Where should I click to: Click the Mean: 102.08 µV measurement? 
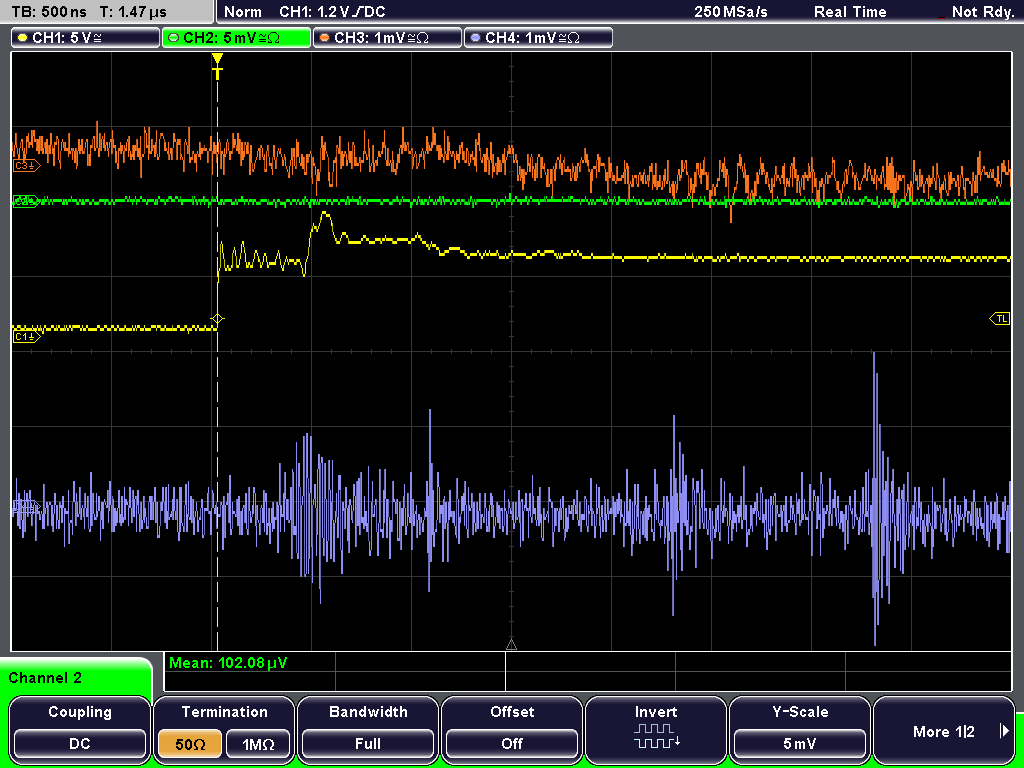(x=228, y=663)
